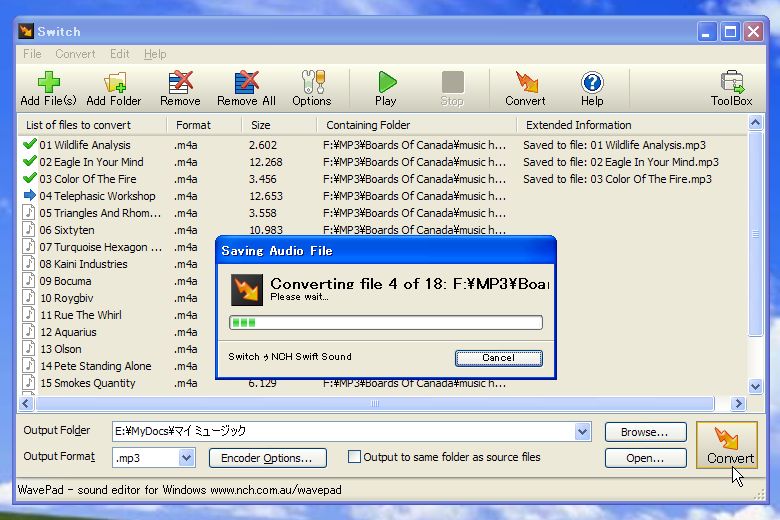
Task: Click the Containing Folder column header
Action: tap(417, 125)
